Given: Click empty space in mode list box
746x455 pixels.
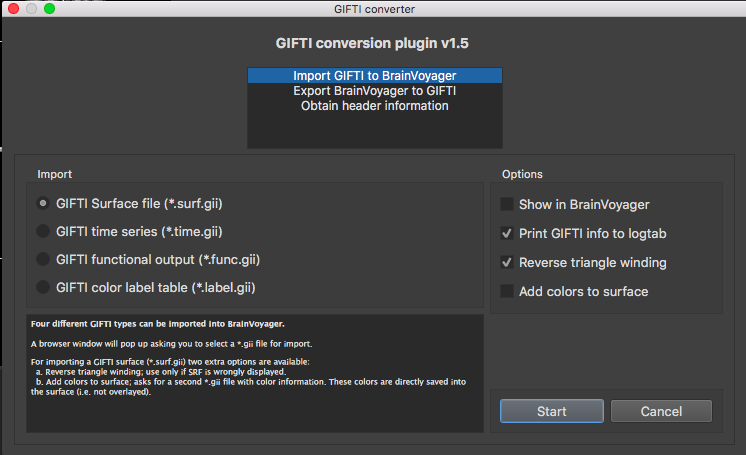Looking at the screenshot, I should pyautogui.click(x=374, y=130).
